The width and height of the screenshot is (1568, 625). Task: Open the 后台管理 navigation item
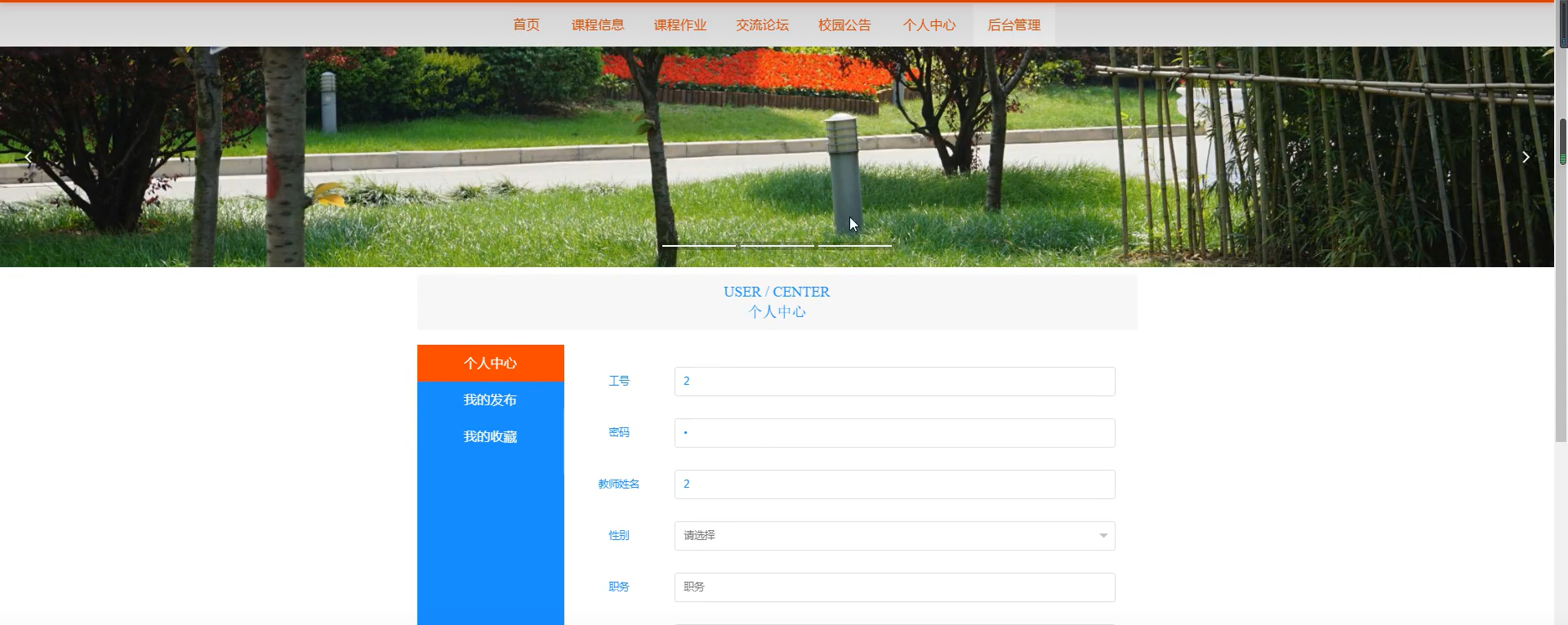(1014, 25)
